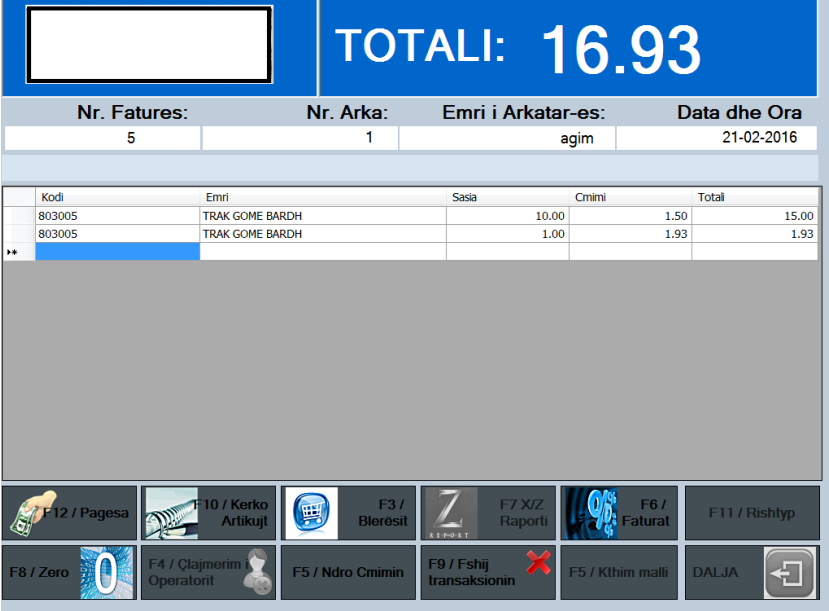Click the F5 / Ndro Cmimin button
The image size is (829, 611).
click(x=348, y=573)
